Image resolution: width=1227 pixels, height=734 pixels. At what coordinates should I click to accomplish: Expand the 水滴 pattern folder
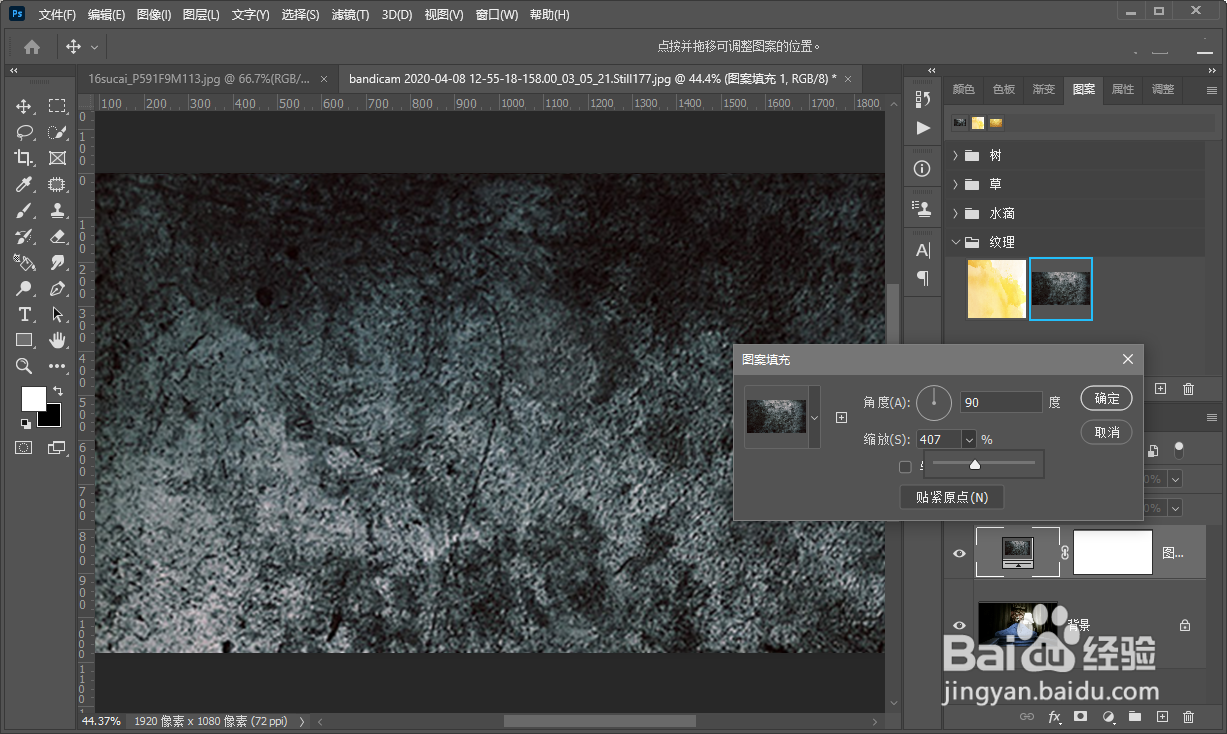click(x=955, y=213)
